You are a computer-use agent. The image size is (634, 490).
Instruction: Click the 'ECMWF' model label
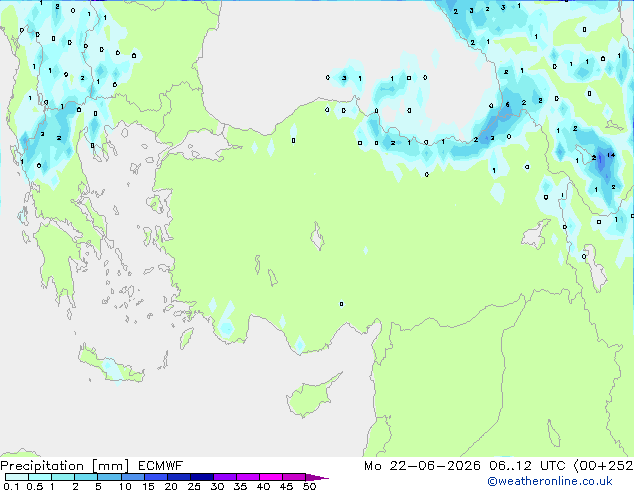[161, 466]
